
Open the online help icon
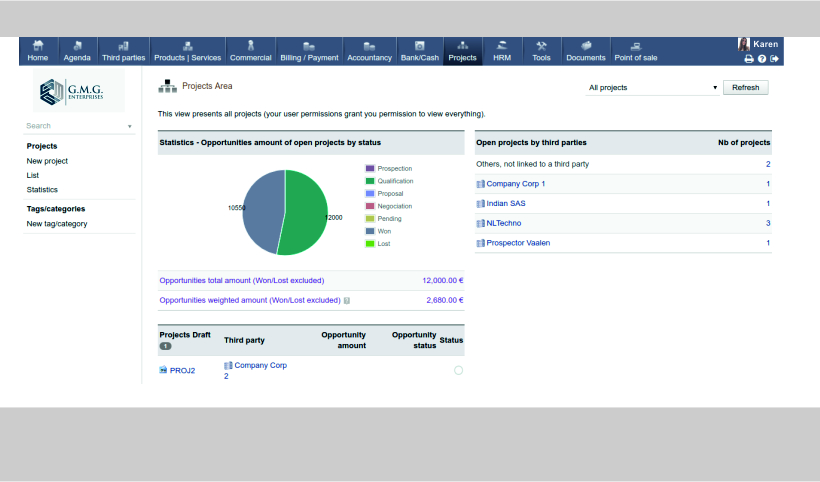point(761,59)
